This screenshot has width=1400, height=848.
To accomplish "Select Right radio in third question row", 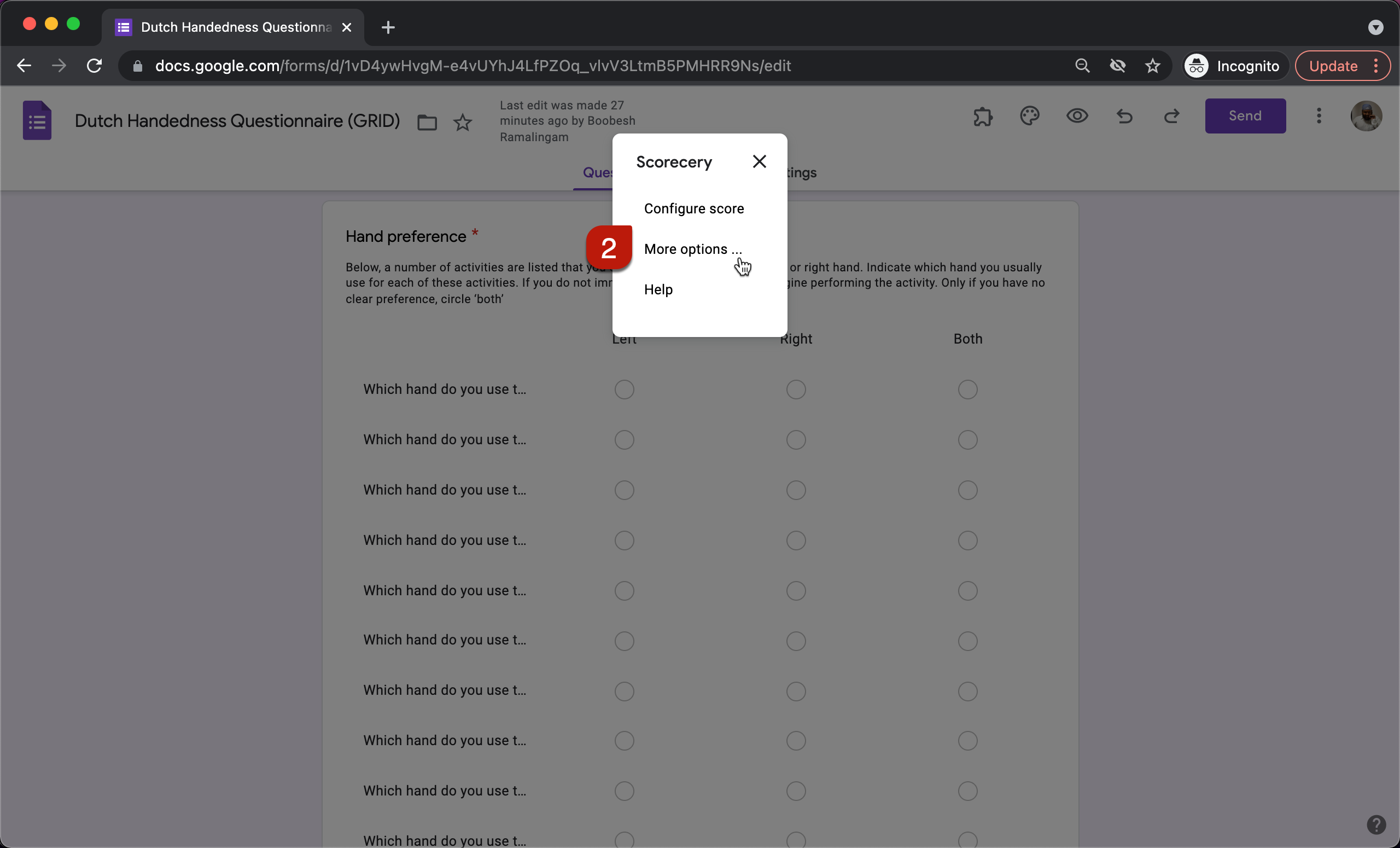I will pos(796,490).
